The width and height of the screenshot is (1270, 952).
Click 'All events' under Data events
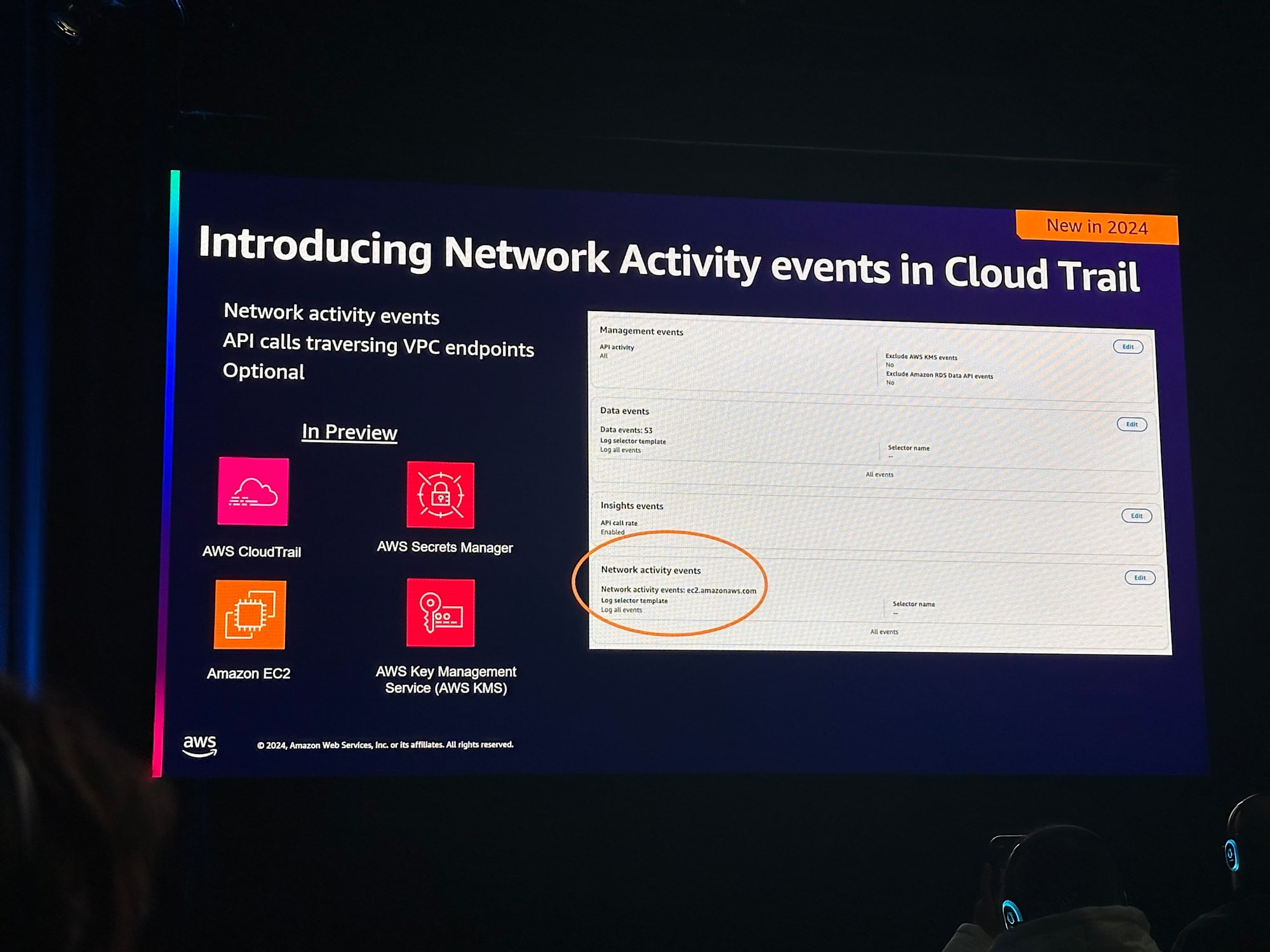(879, 474)
